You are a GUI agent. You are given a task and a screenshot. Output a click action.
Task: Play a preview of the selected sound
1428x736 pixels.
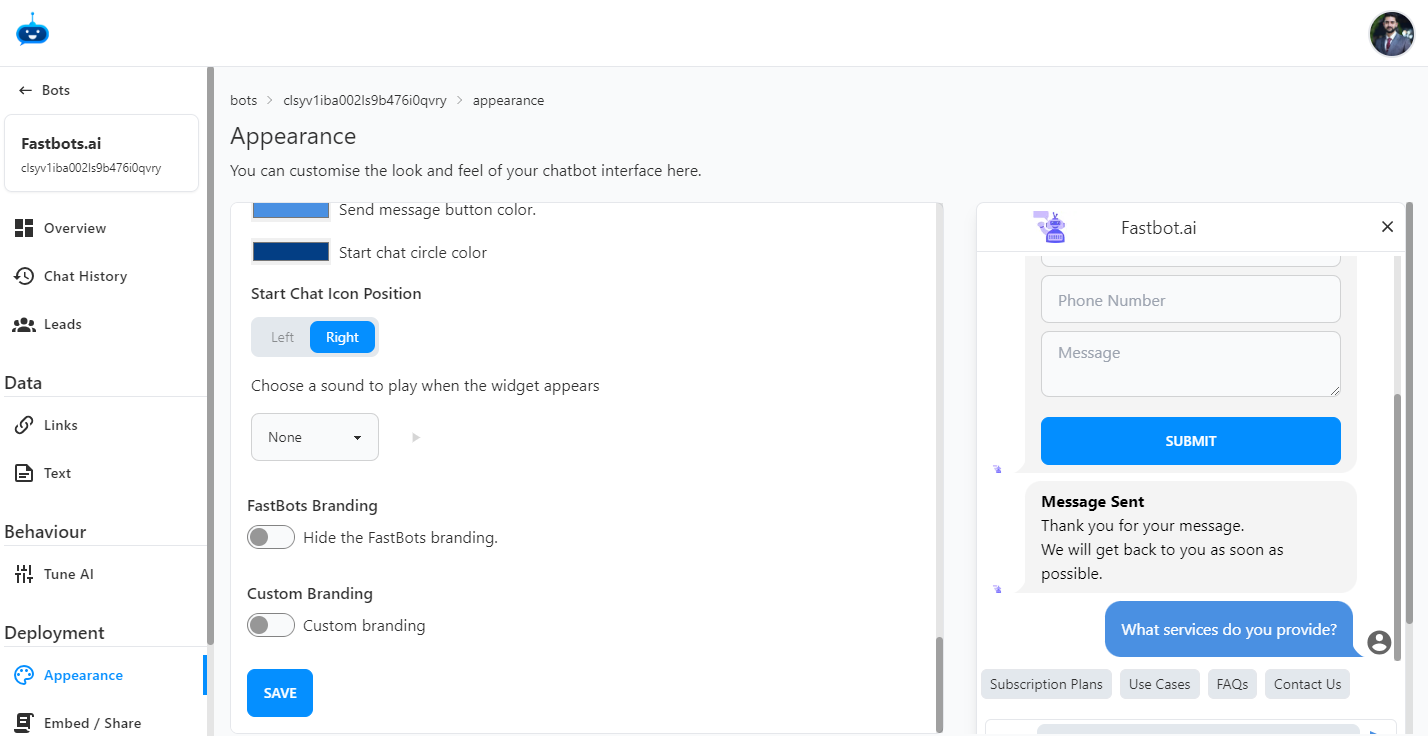(415, 437)
